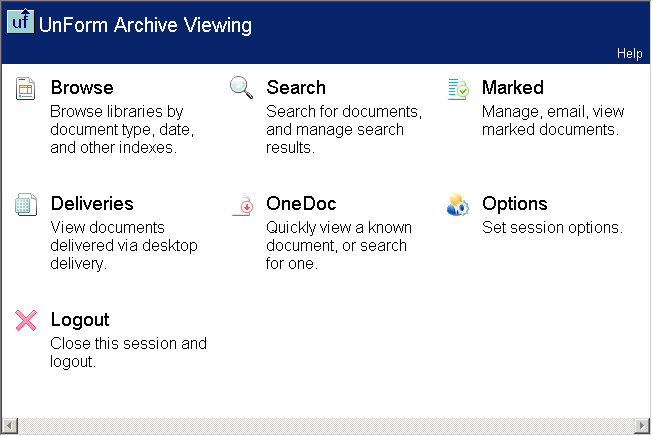Open the Marked heading link
652x436 pixels.
(x=513, y=88)
